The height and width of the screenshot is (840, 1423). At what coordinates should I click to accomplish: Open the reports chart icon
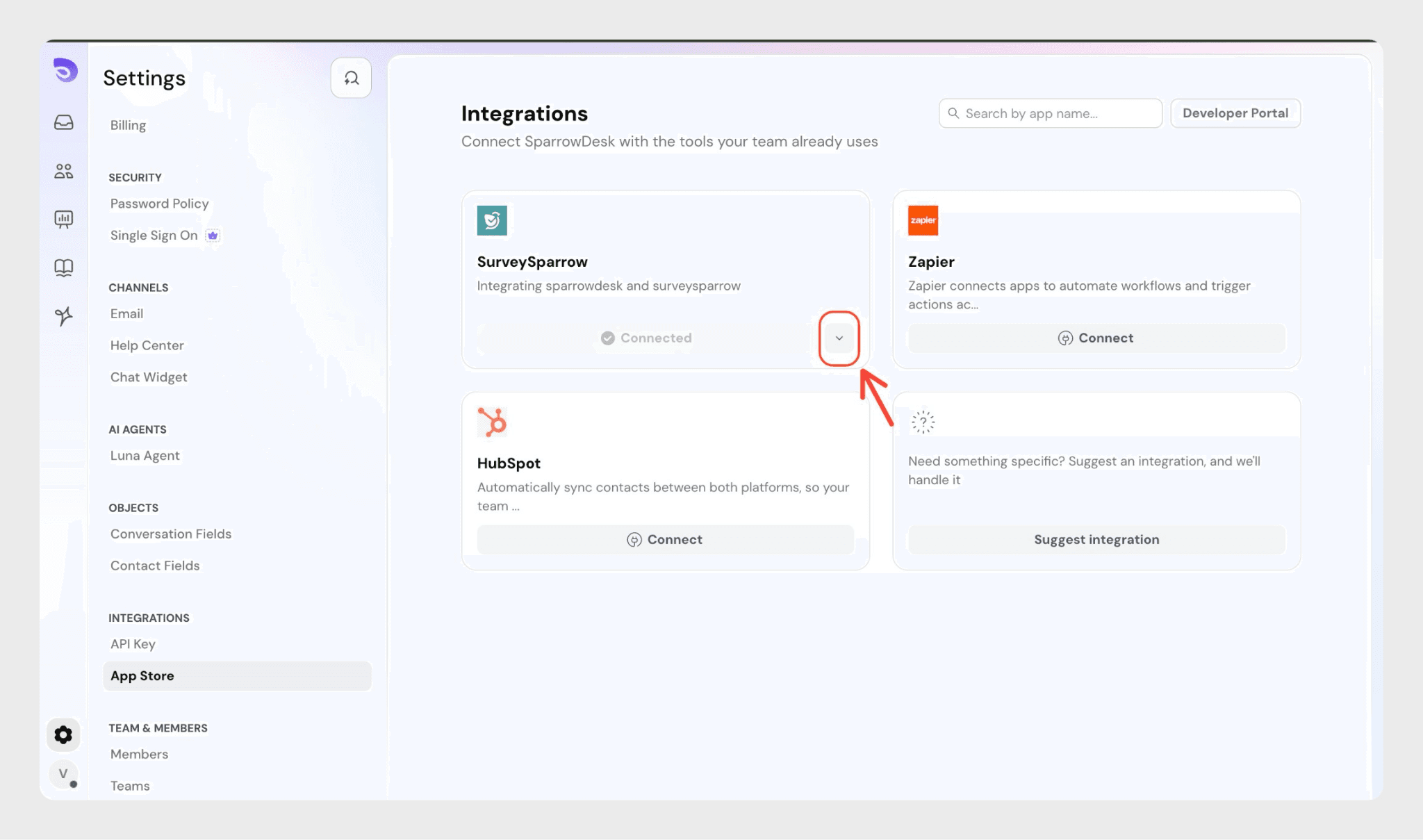(63, 220)
